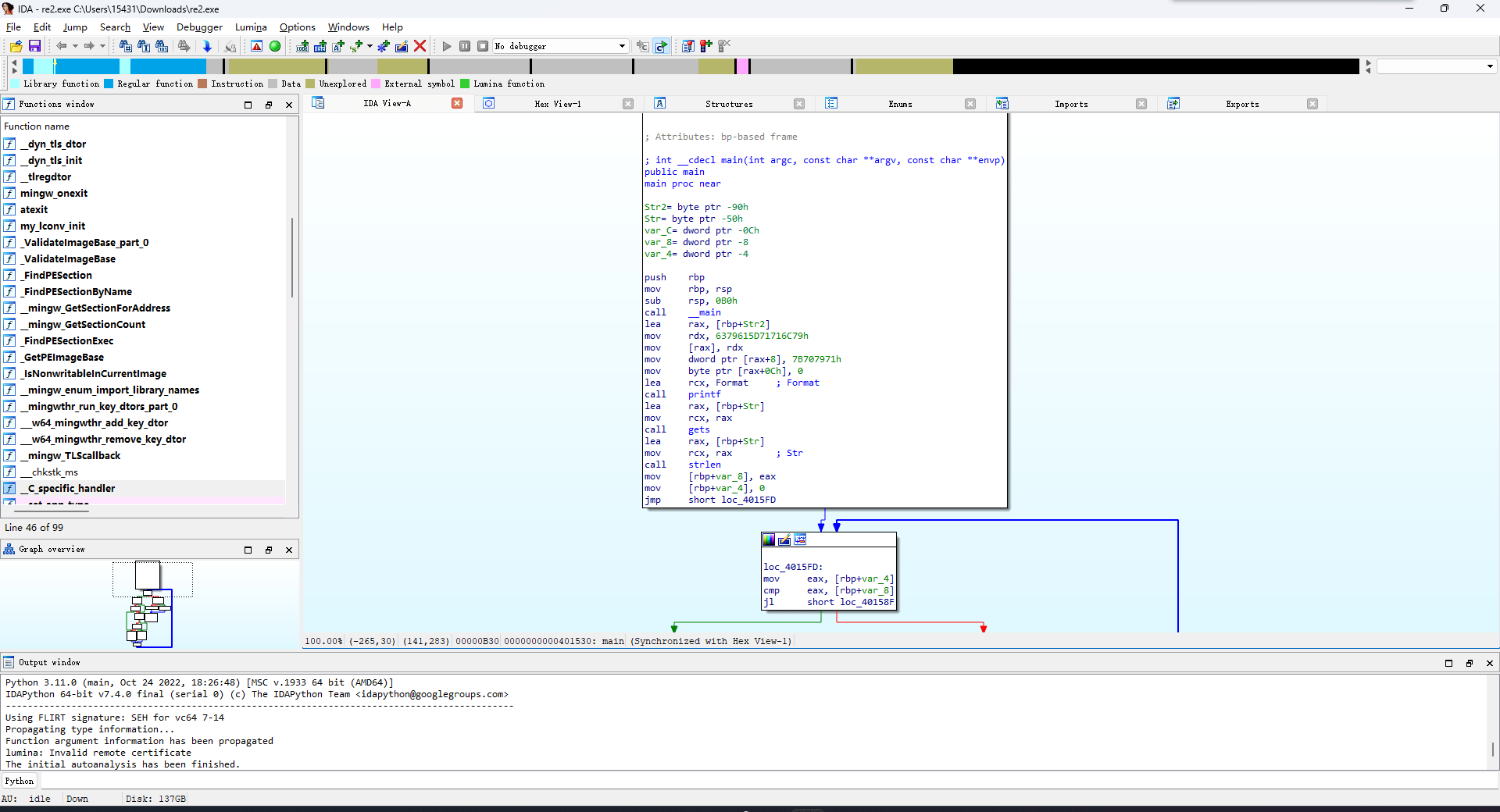Click the Undefine red X toolbar icon
Image resolution: width=1500 pixels, height=812 pixels.
[420, 46]
